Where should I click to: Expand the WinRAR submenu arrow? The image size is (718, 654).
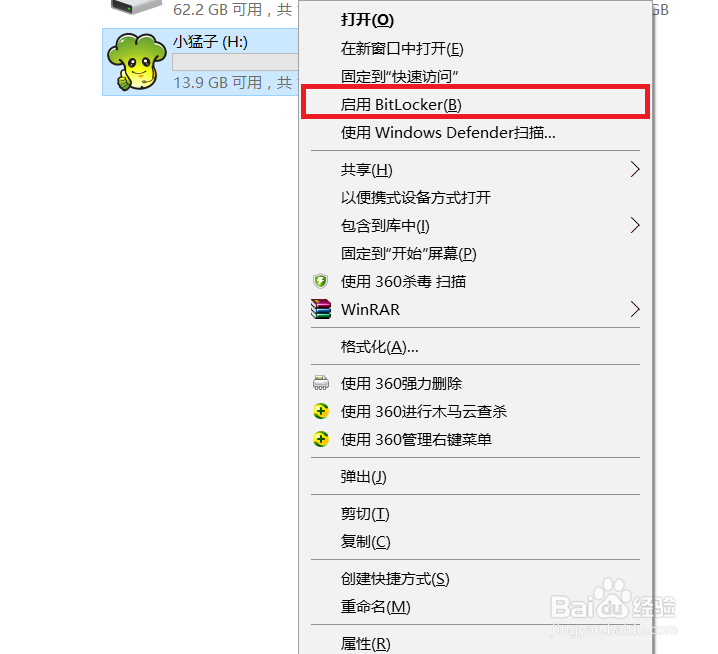[x=635, y=309]
